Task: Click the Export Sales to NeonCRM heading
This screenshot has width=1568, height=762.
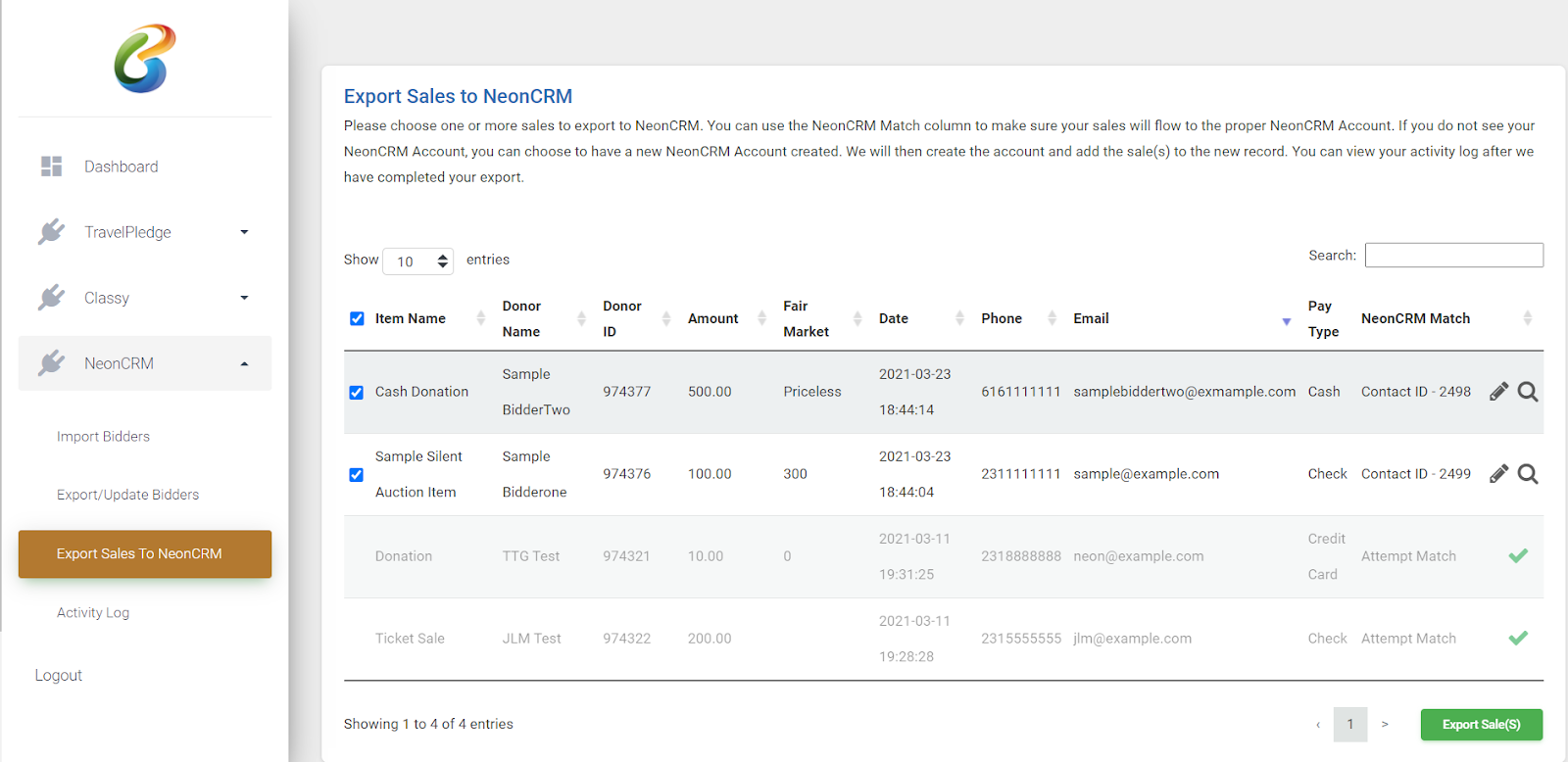Action: pos(458,96)
